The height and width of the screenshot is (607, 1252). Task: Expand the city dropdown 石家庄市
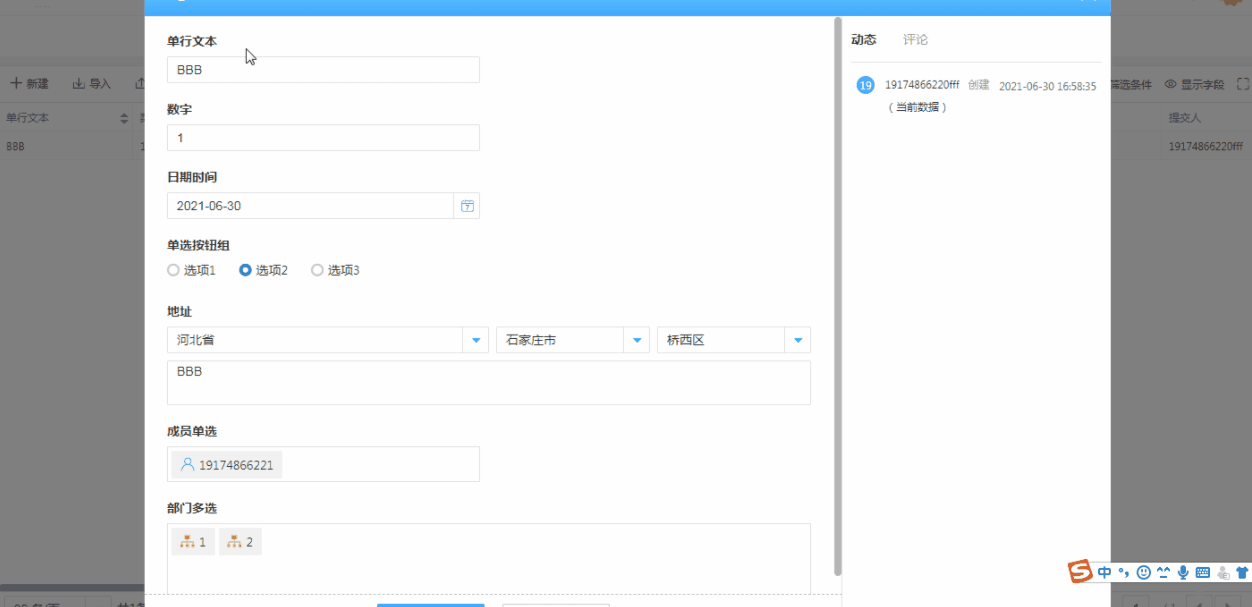point(636,341)
